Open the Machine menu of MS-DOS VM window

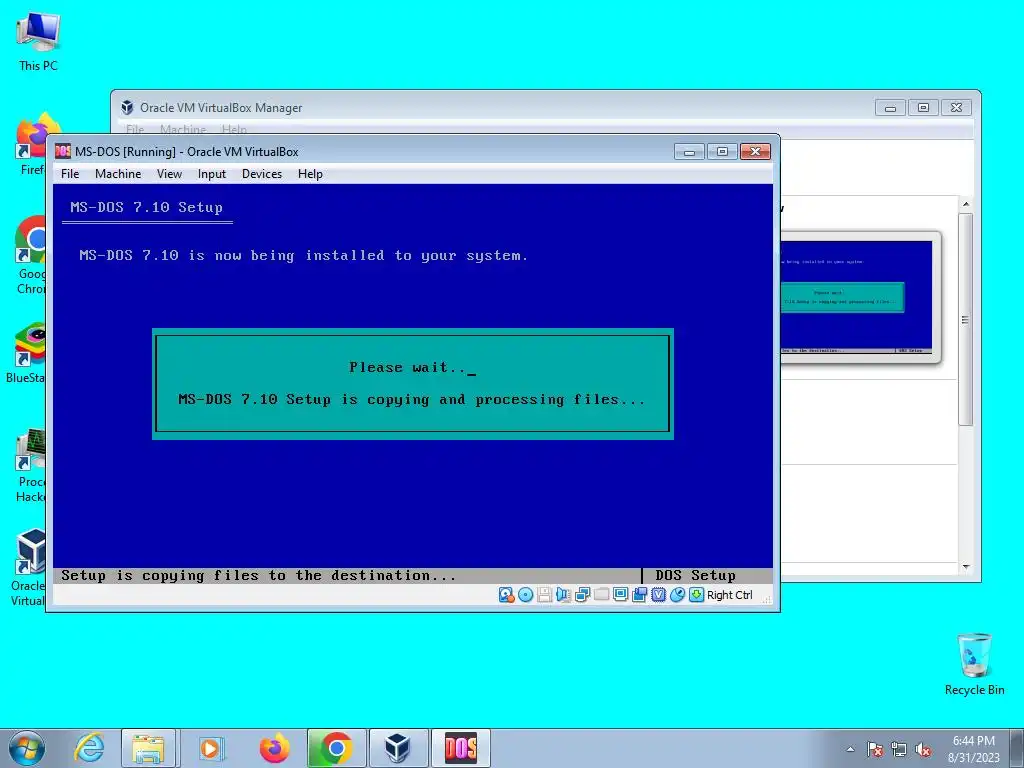point(118,174)
